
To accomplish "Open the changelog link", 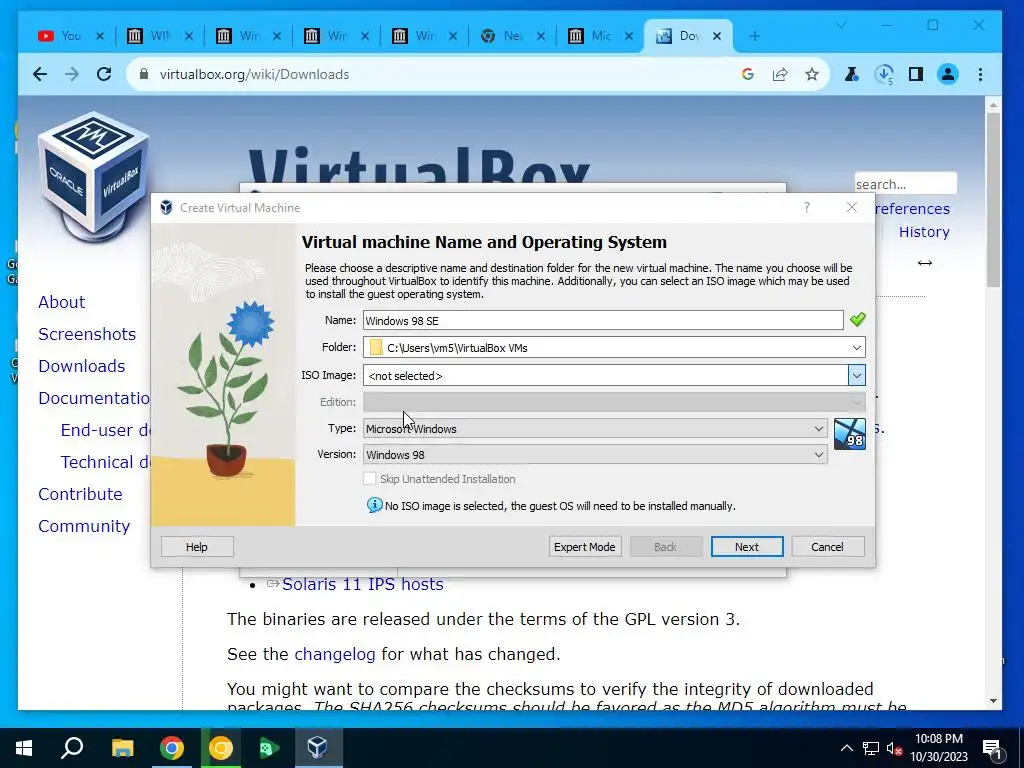I will [x=334, y=654].
